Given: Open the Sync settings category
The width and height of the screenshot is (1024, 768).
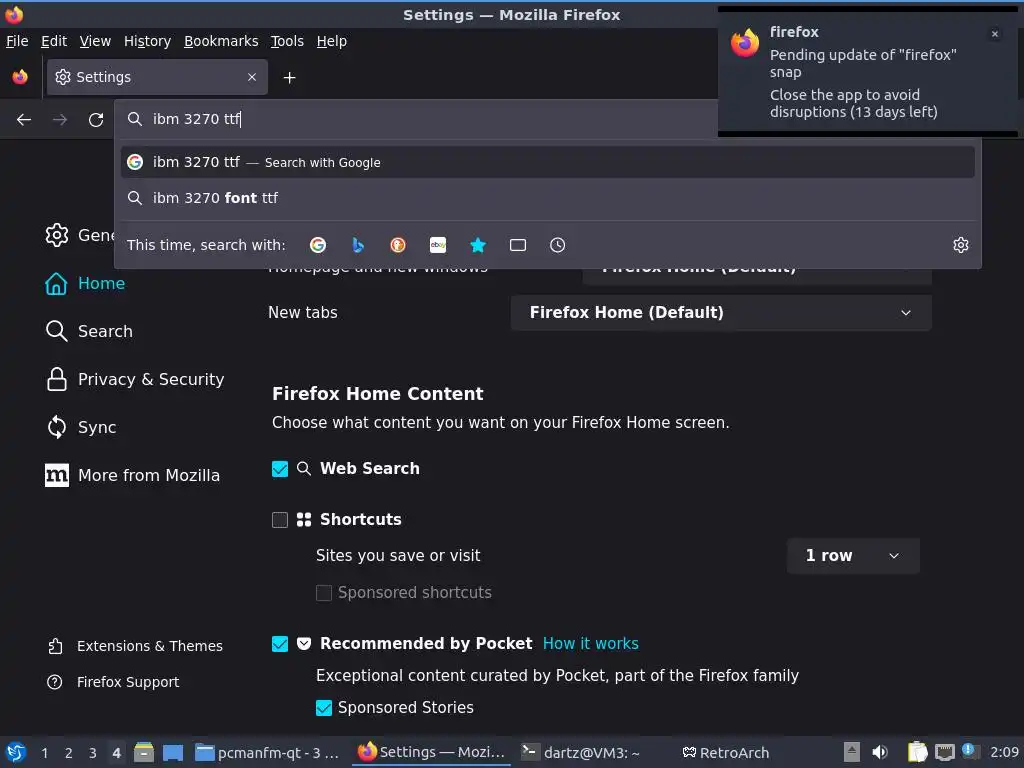Looking at the screenshot, I should pos(81,427).
